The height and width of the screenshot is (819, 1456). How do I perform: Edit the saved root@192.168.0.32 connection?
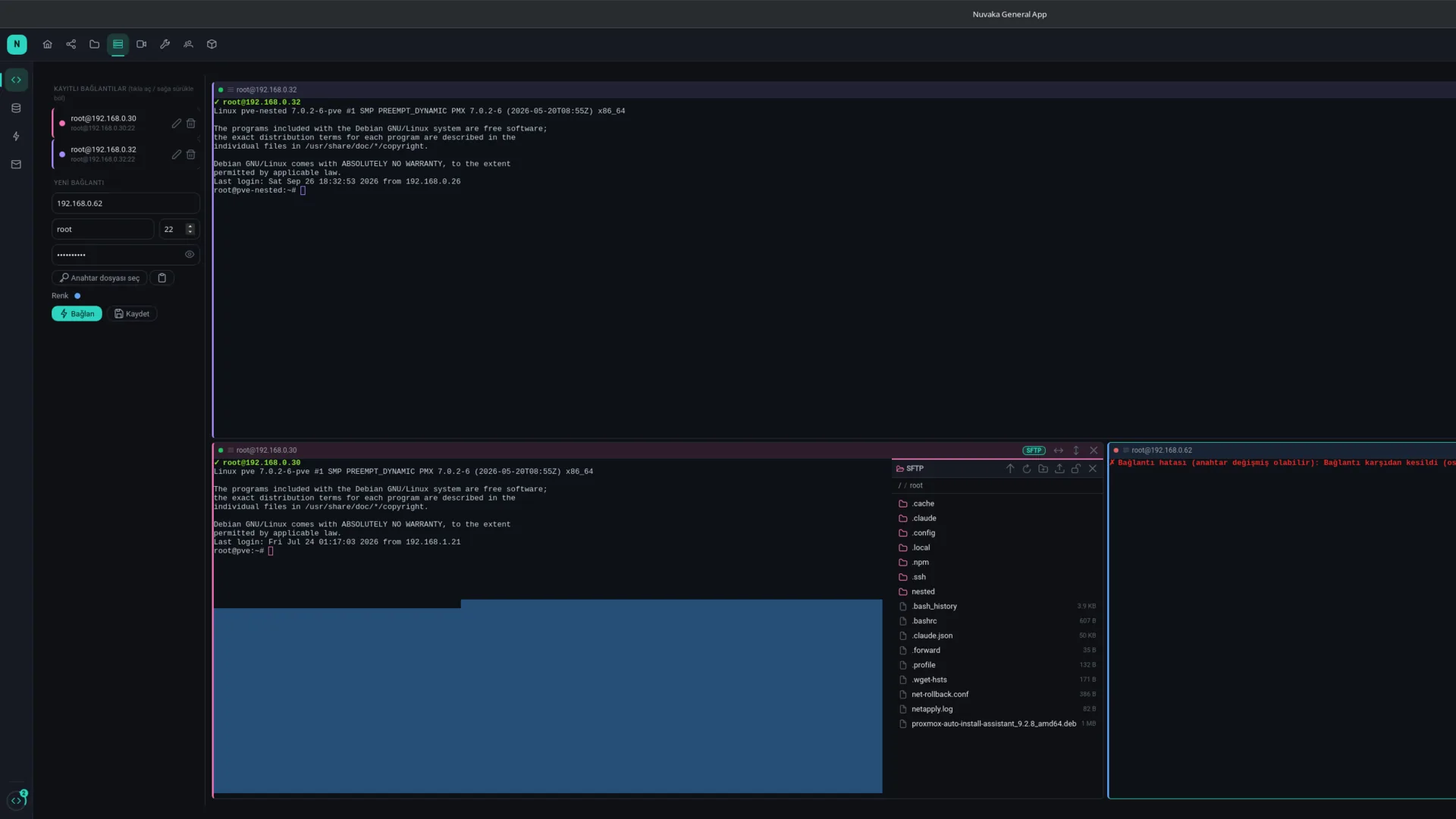(176, 154)
